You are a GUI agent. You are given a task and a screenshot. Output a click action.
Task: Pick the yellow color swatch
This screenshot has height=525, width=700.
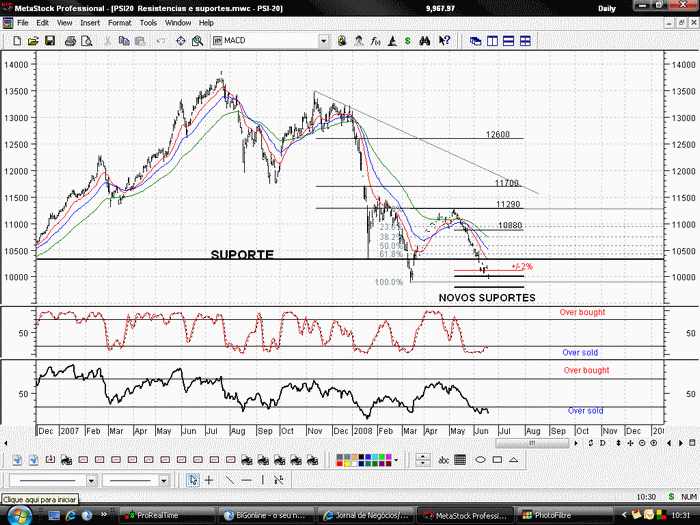[346, 463]
